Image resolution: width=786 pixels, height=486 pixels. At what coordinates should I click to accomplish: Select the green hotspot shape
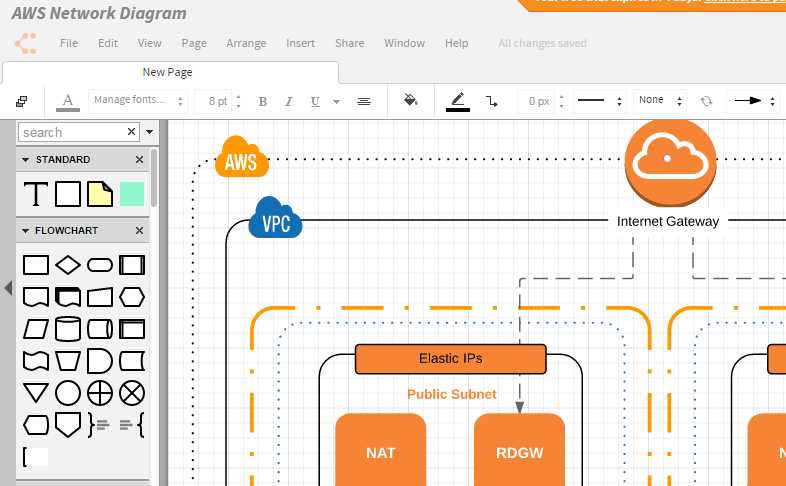[x=132, y=194]
